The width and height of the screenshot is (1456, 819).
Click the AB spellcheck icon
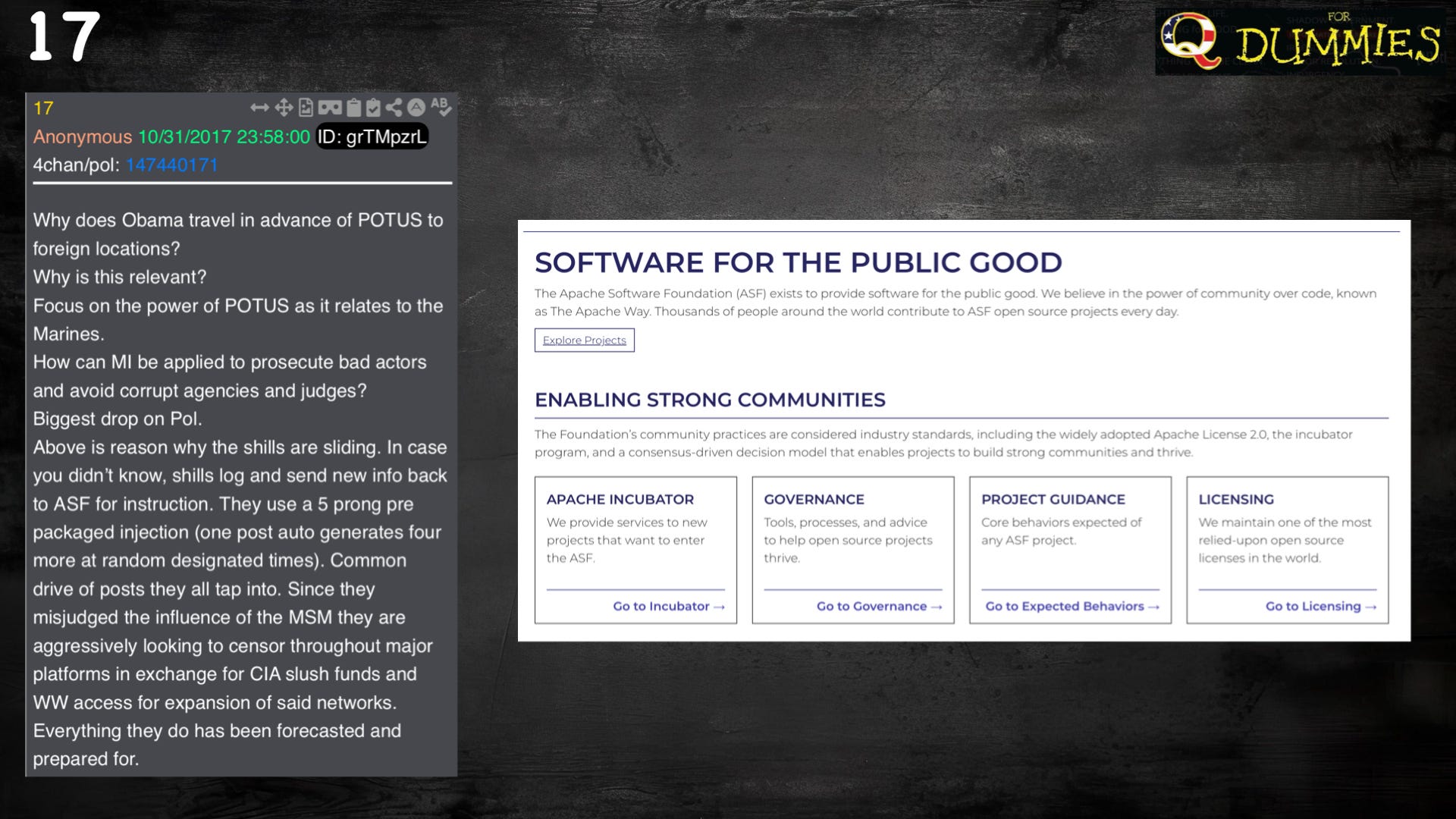point(441,107)
